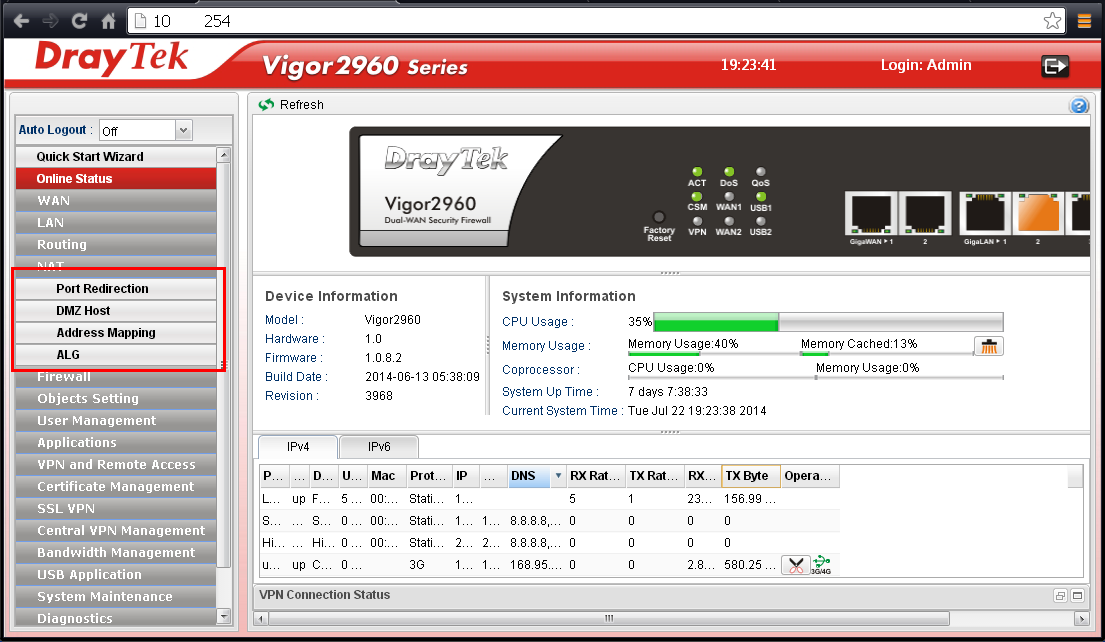
Task: Expand the Firewall menu section
Action: [116, 377]
